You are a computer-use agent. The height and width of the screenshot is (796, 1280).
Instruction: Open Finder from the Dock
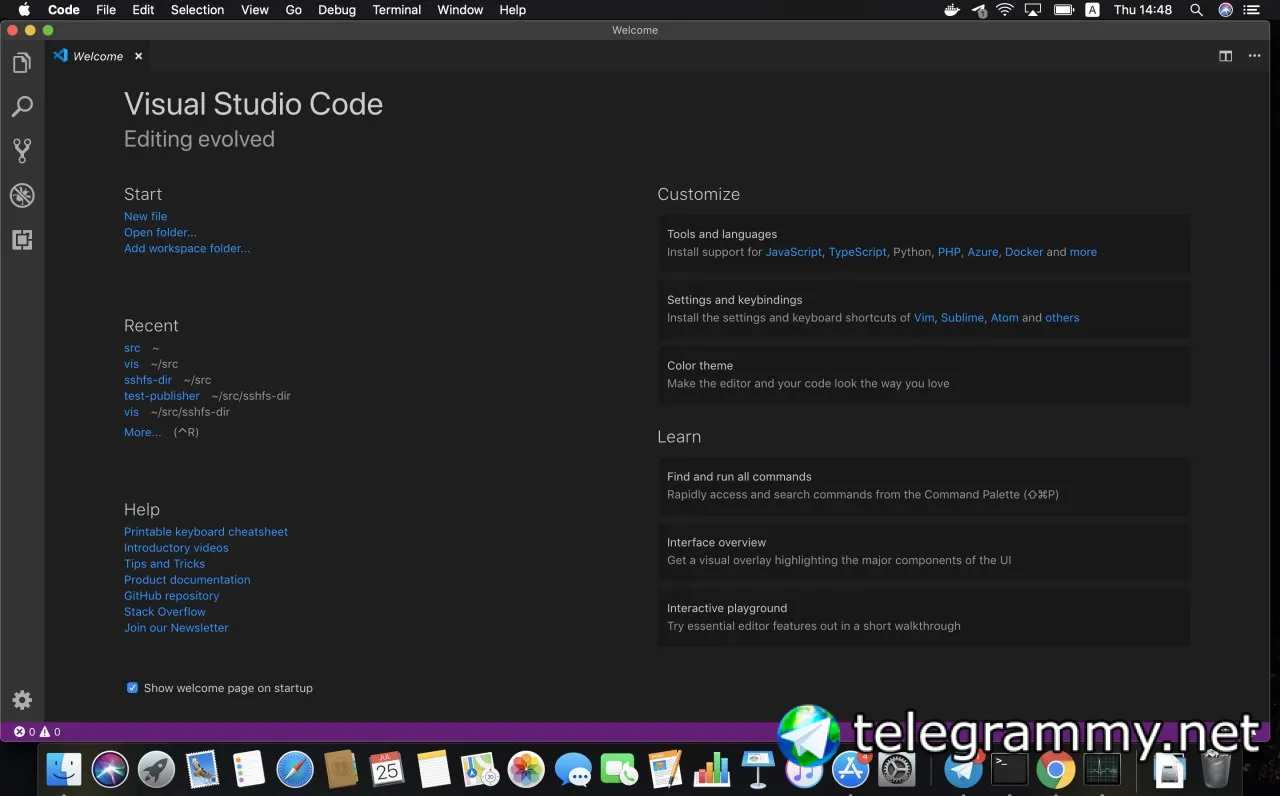pos(64,769)
